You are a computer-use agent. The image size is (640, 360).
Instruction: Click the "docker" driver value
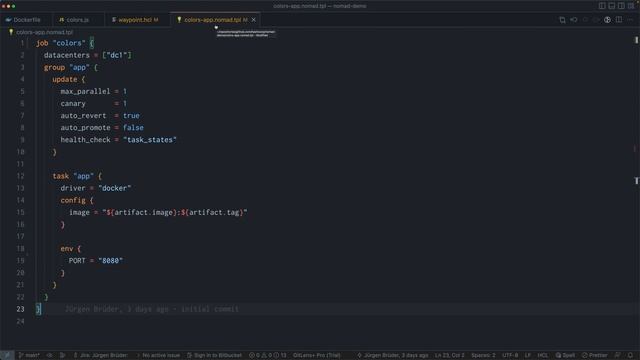(115, 188)
